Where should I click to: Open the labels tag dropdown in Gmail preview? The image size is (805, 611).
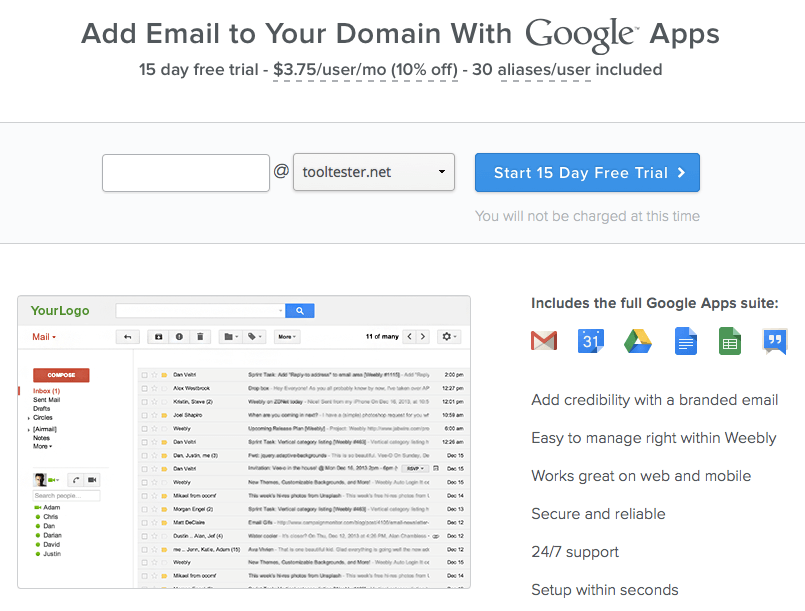click(x=255, y=337)
